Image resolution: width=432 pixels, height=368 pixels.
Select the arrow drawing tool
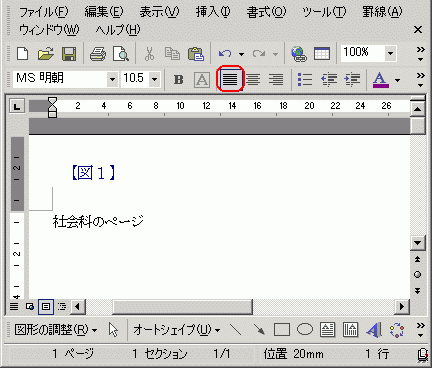pyautogui.click(x=259, y=330)
